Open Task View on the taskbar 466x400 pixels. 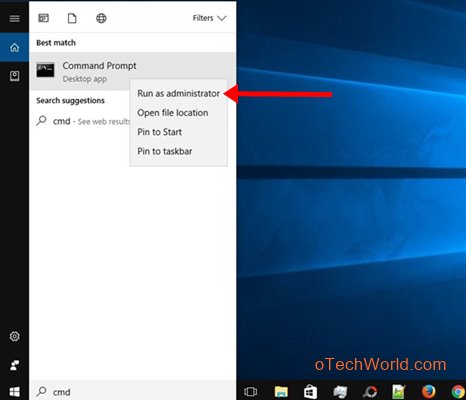tap(250, 391)
